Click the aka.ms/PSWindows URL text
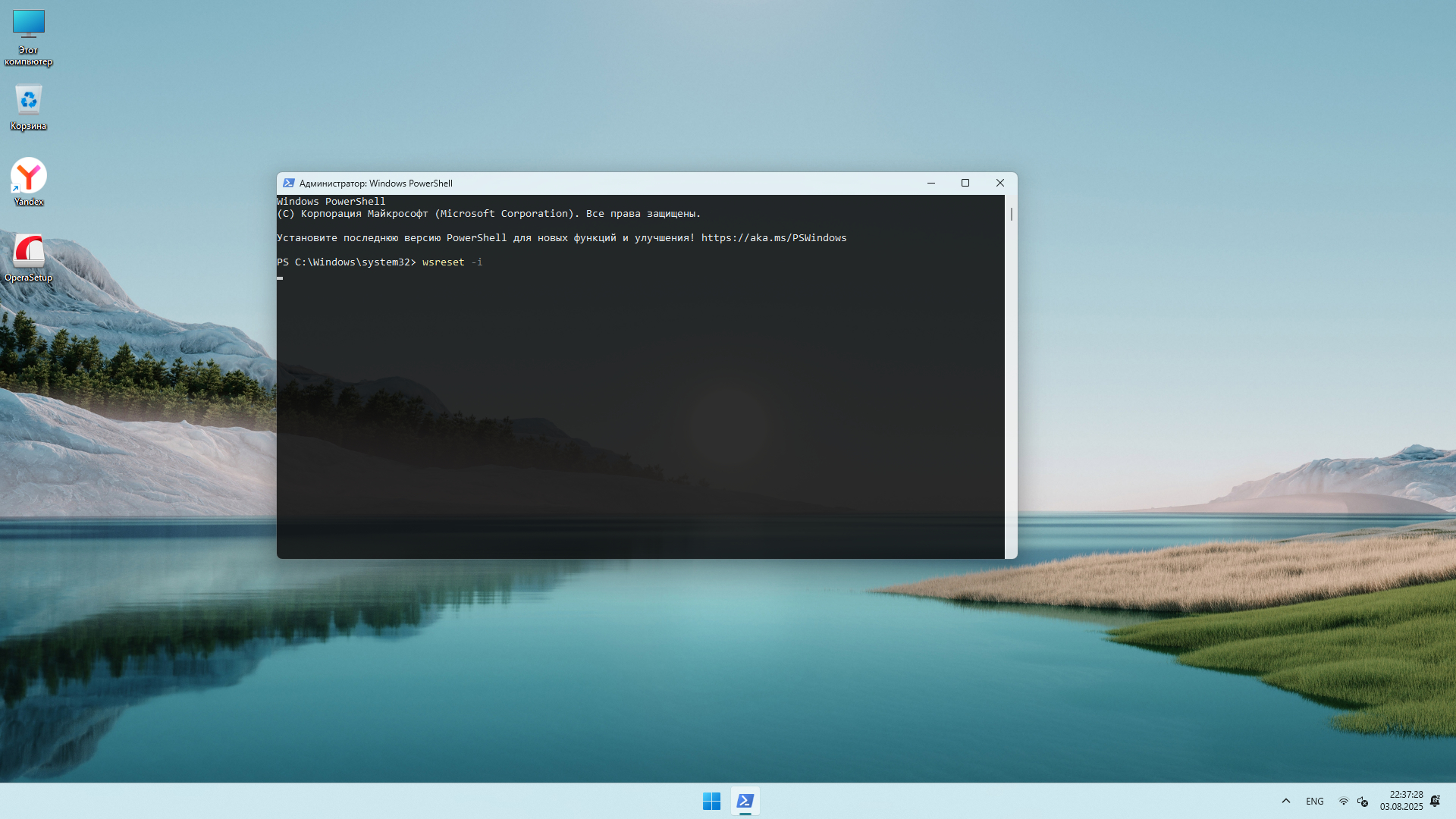This screenshot has width=1456, height=819. [773, 238]
